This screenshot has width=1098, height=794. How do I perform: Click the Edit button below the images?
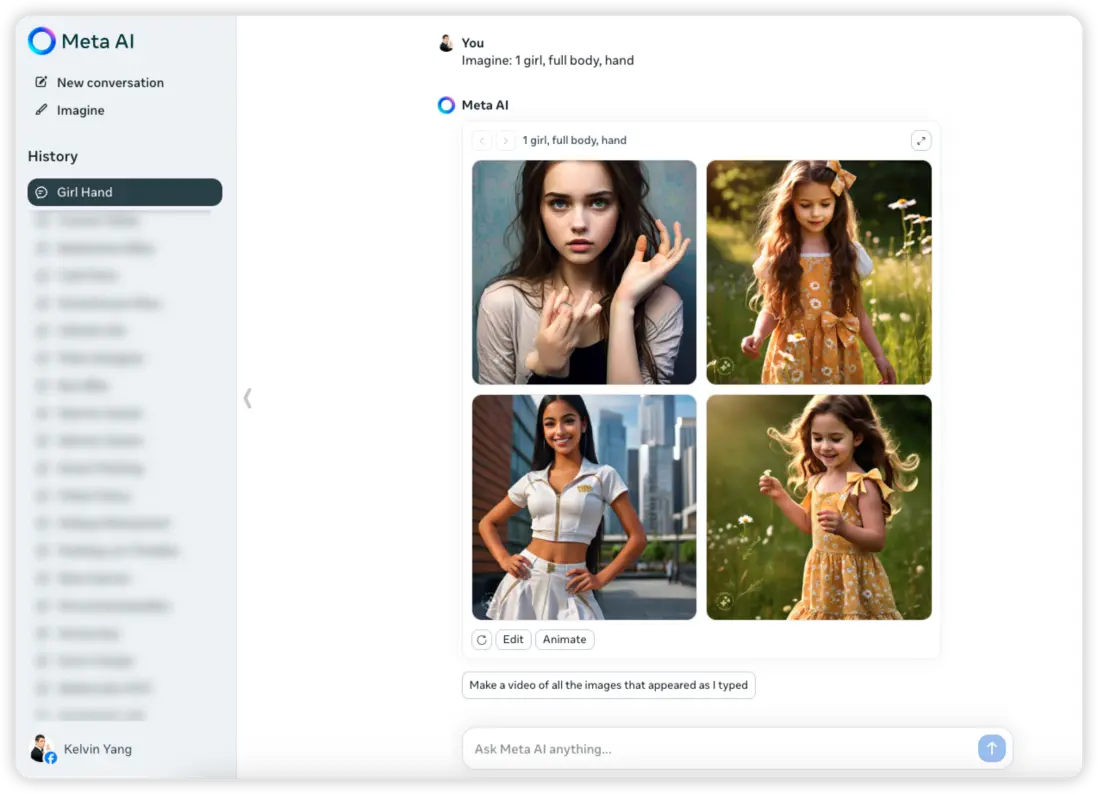pos(513,639)
